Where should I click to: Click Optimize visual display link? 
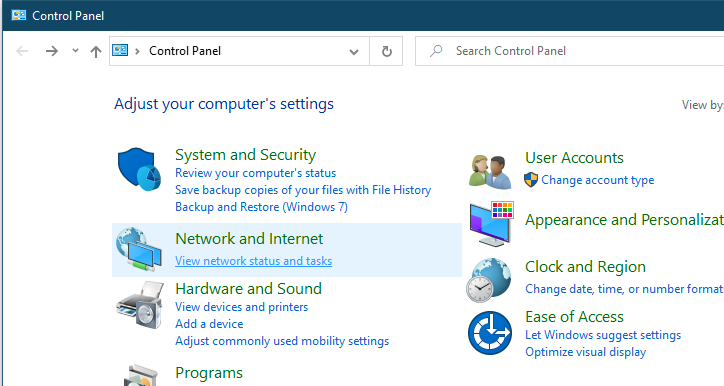585,352
